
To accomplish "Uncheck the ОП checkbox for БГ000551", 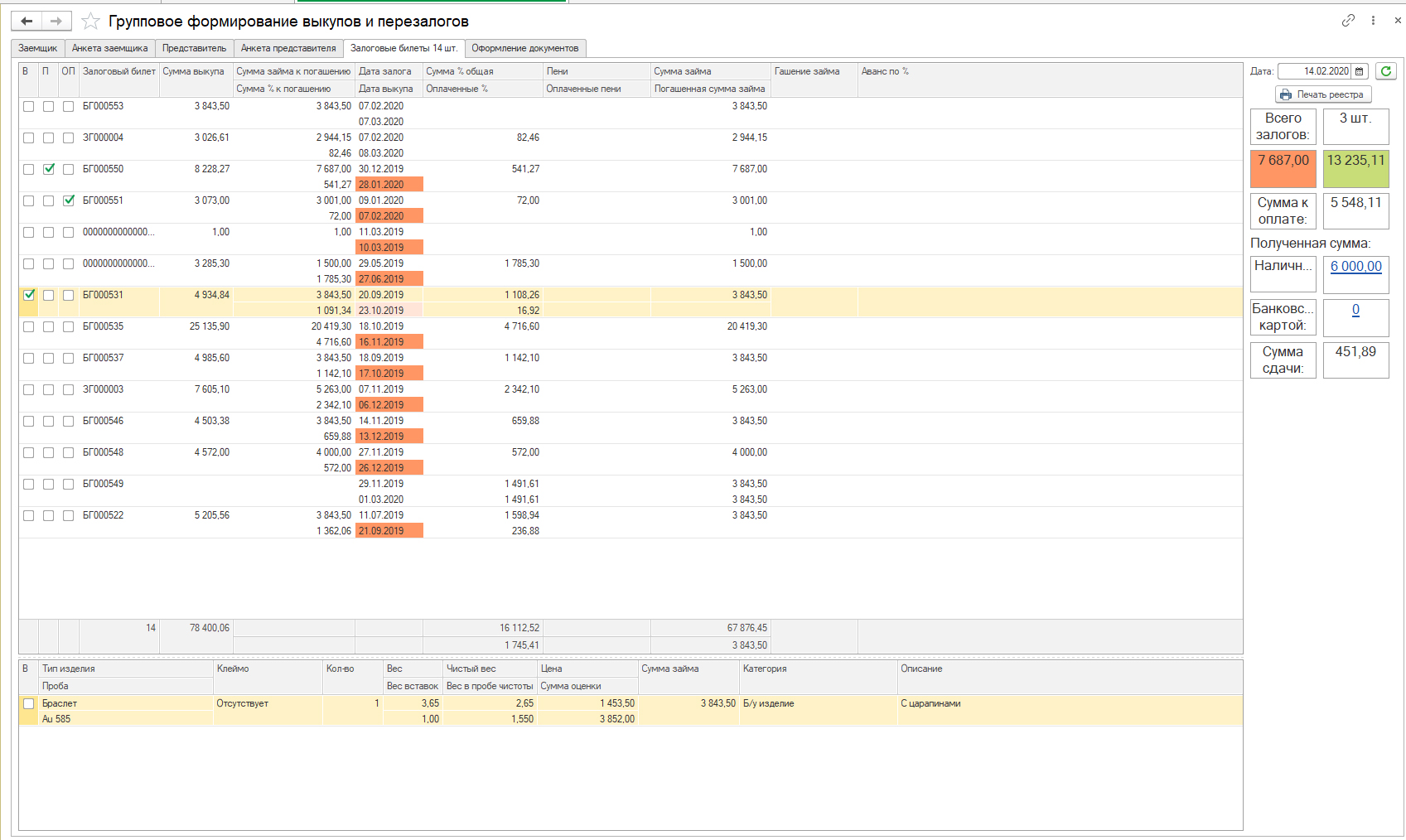I will 69,200.
